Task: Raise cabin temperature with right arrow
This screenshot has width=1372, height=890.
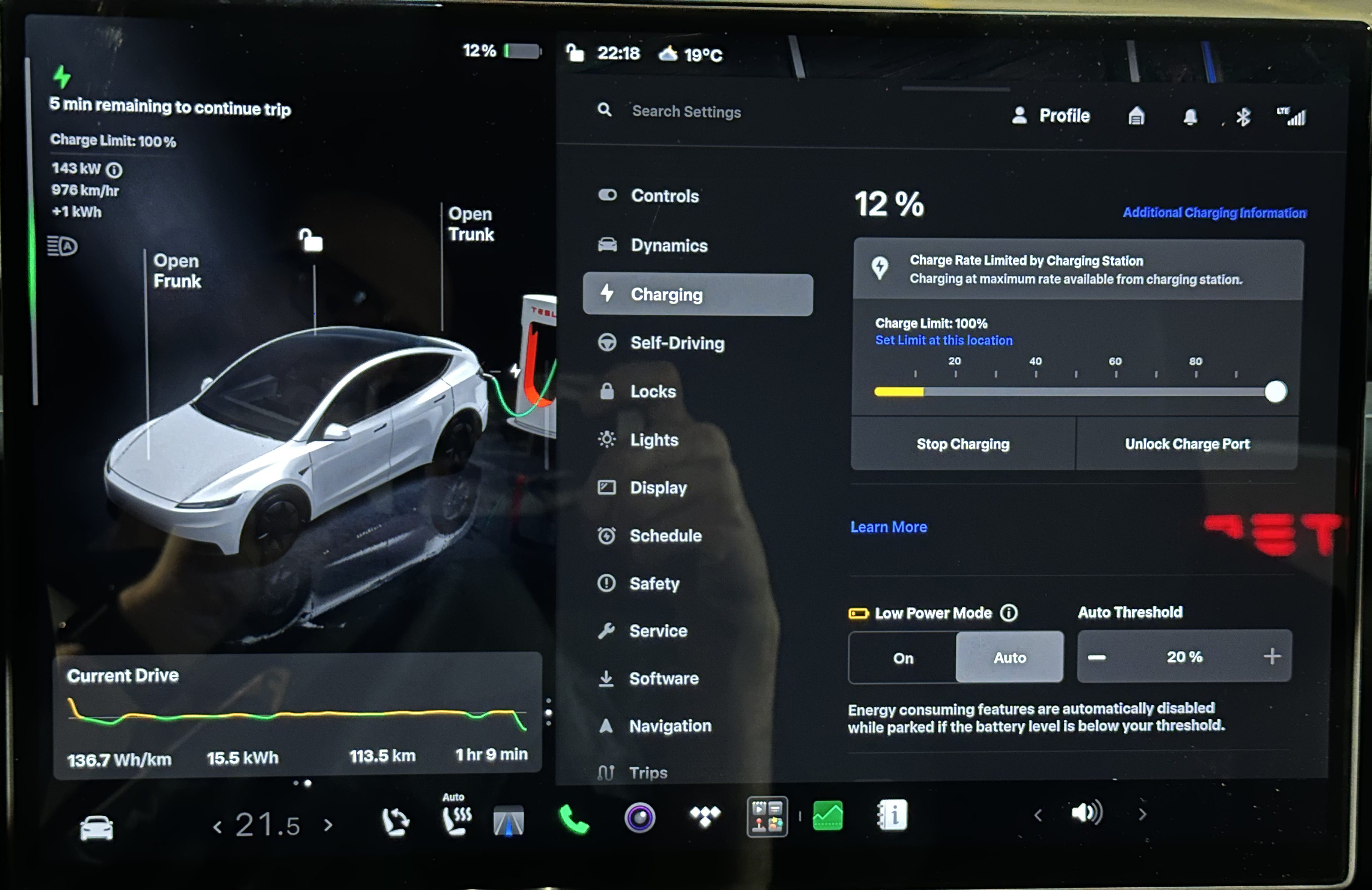Action: [x=328, y=825]
